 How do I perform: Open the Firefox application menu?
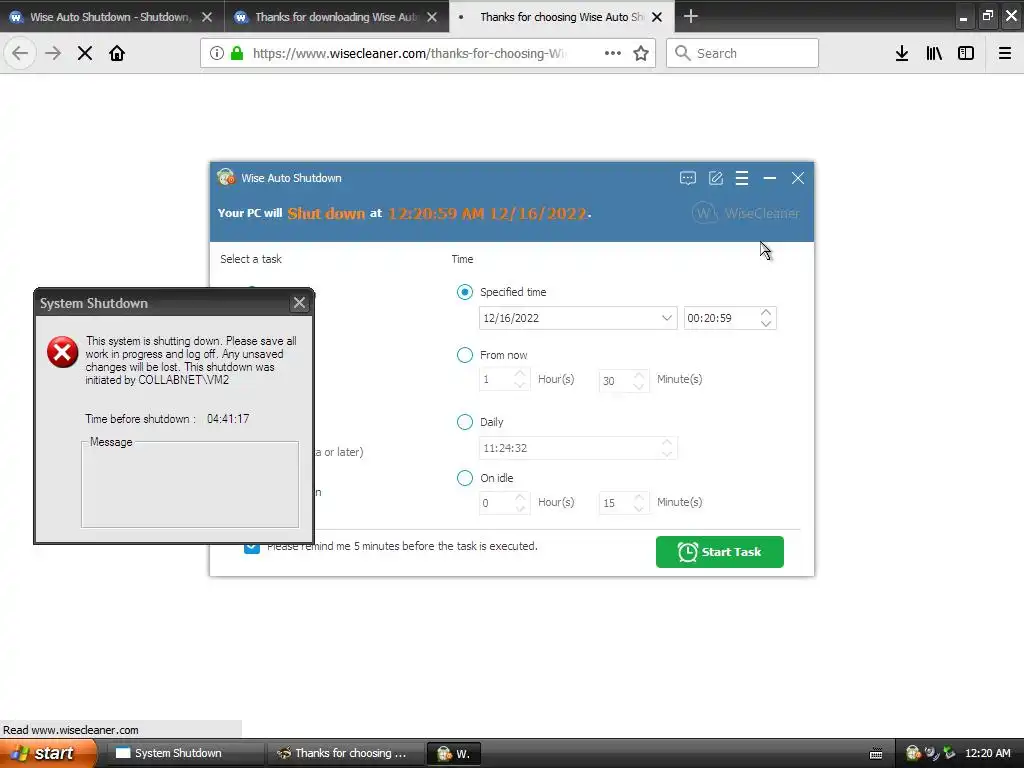[1005, 54]
